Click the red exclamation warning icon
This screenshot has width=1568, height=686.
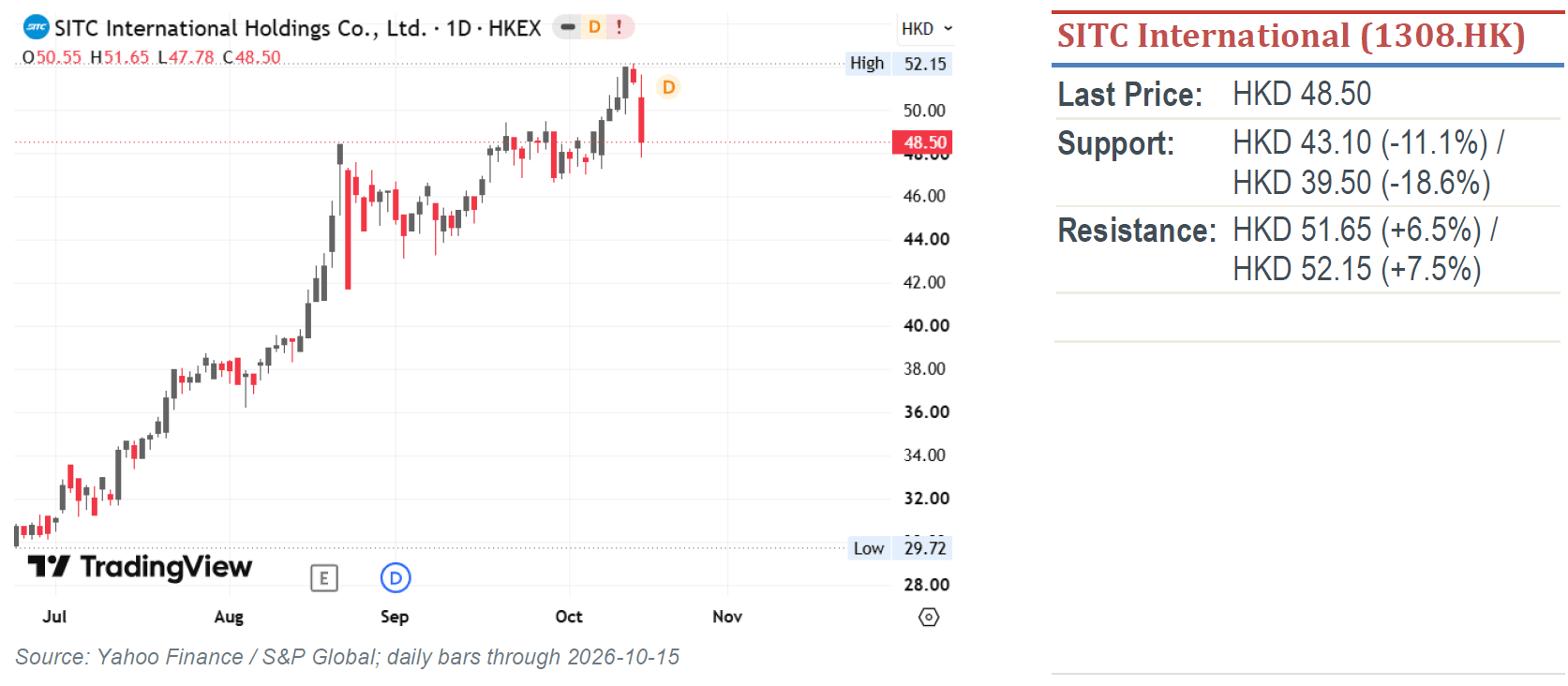(619, 27)
